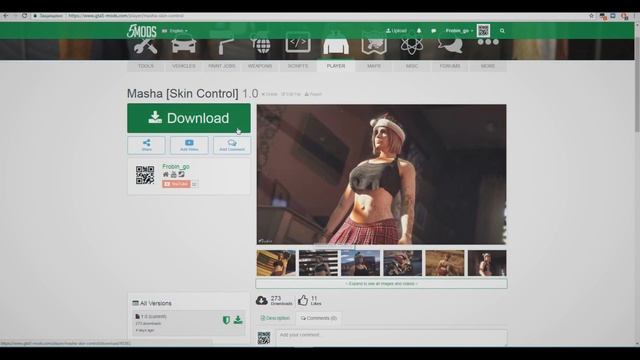Viewport: 640px width, 360px height.
Task: Click in Add your comment field
Action: coord(391,338)
